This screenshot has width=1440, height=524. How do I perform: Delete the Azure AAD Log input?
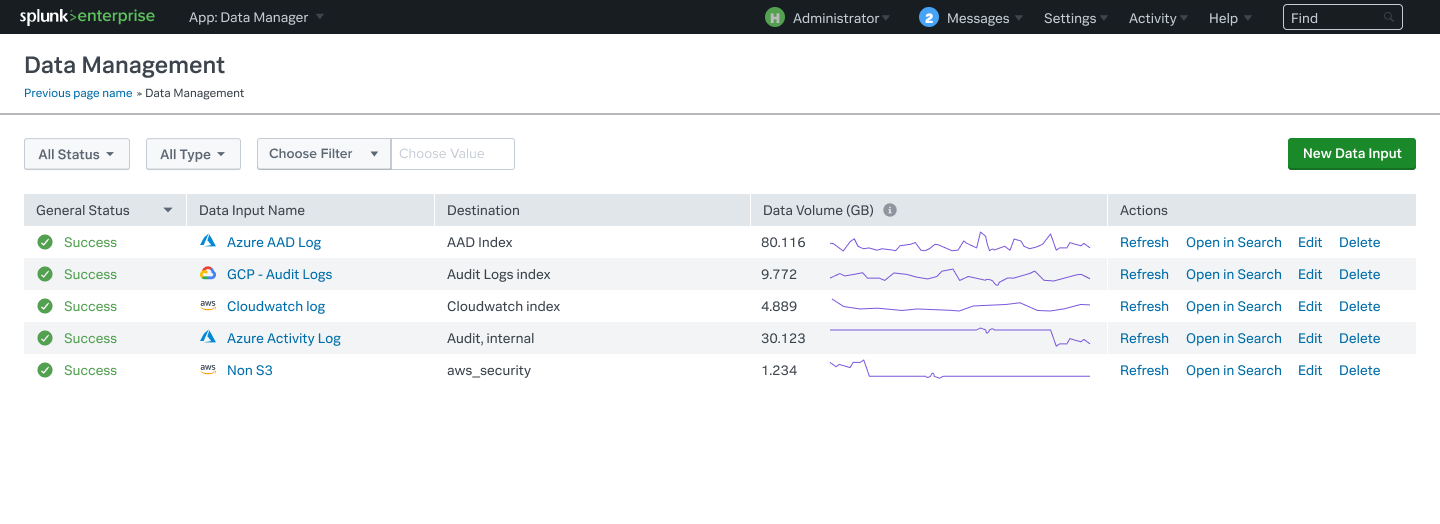click(1359, 242)
